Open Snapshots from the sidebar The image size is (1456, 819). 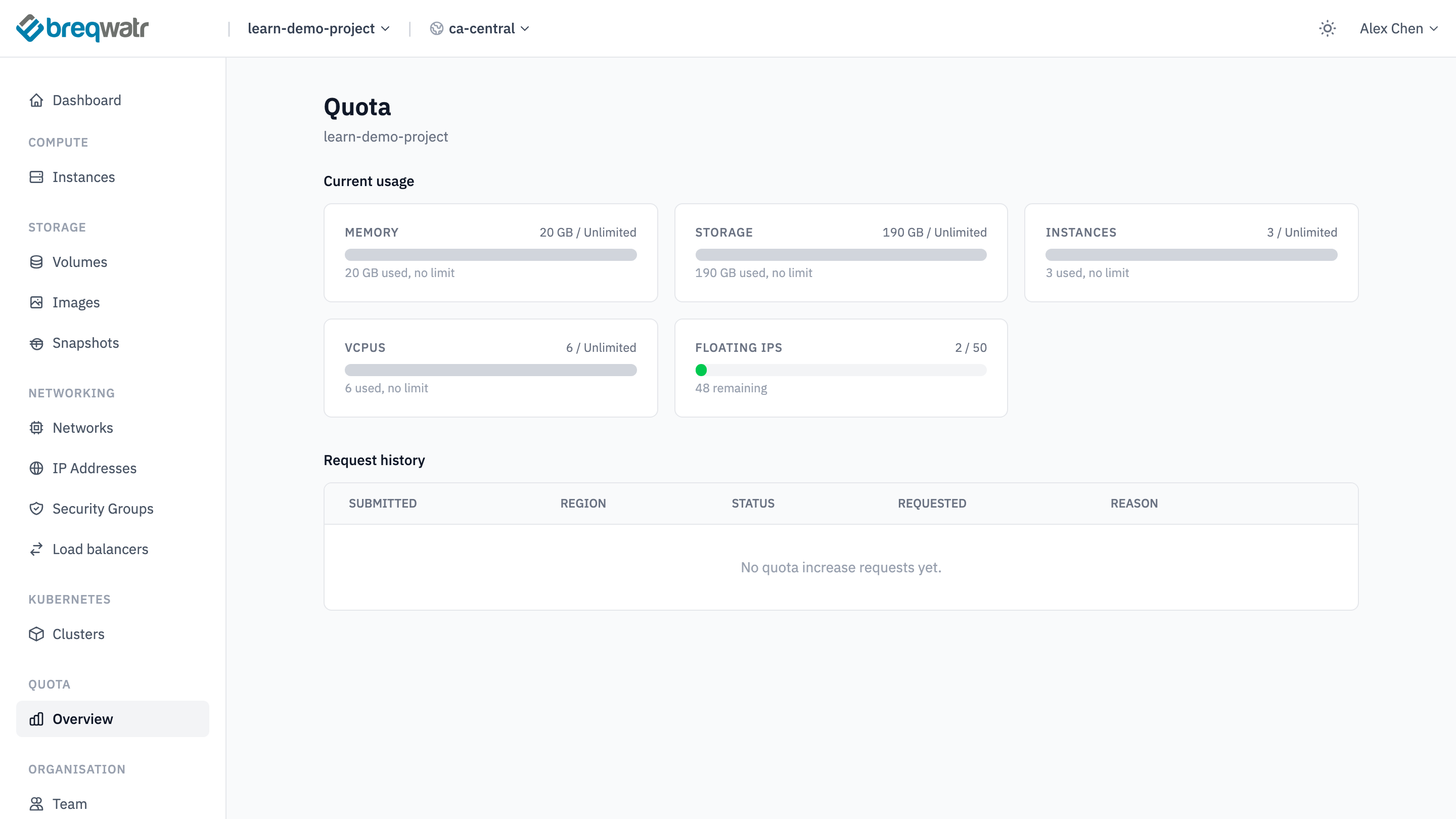pos(112,343)
